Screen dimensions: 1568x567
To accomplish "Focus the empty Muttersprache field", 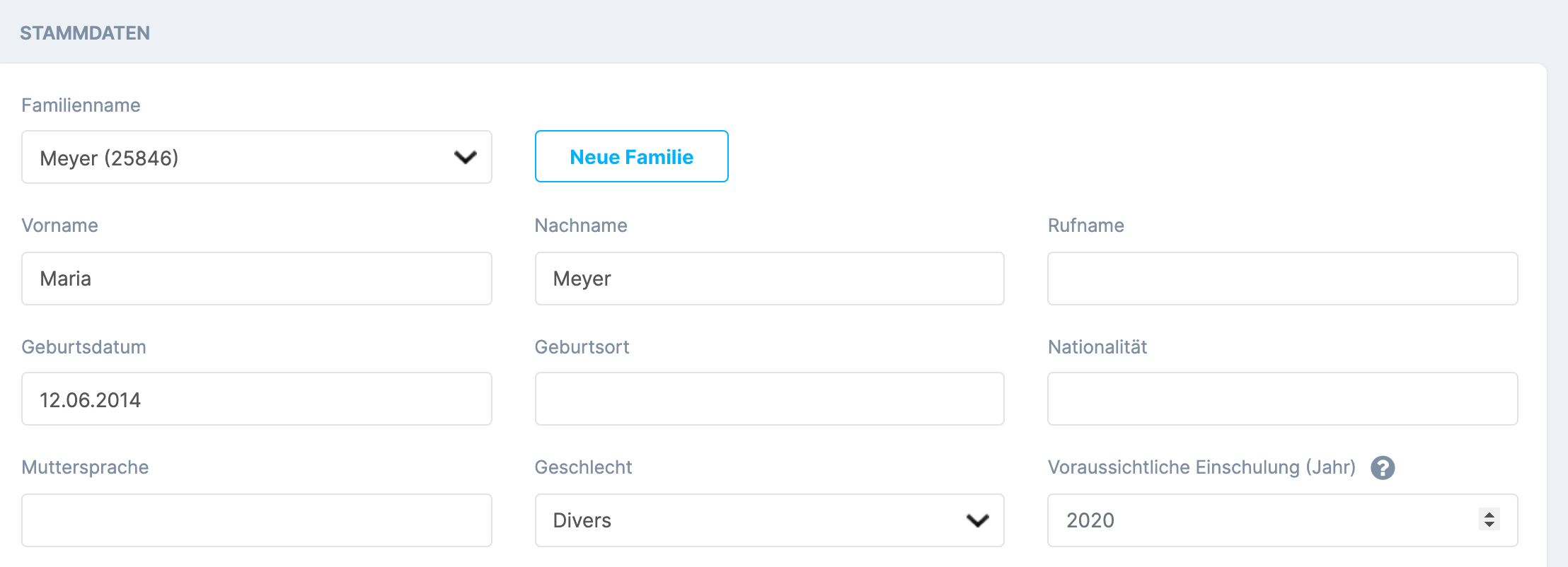I will (257, 520).
